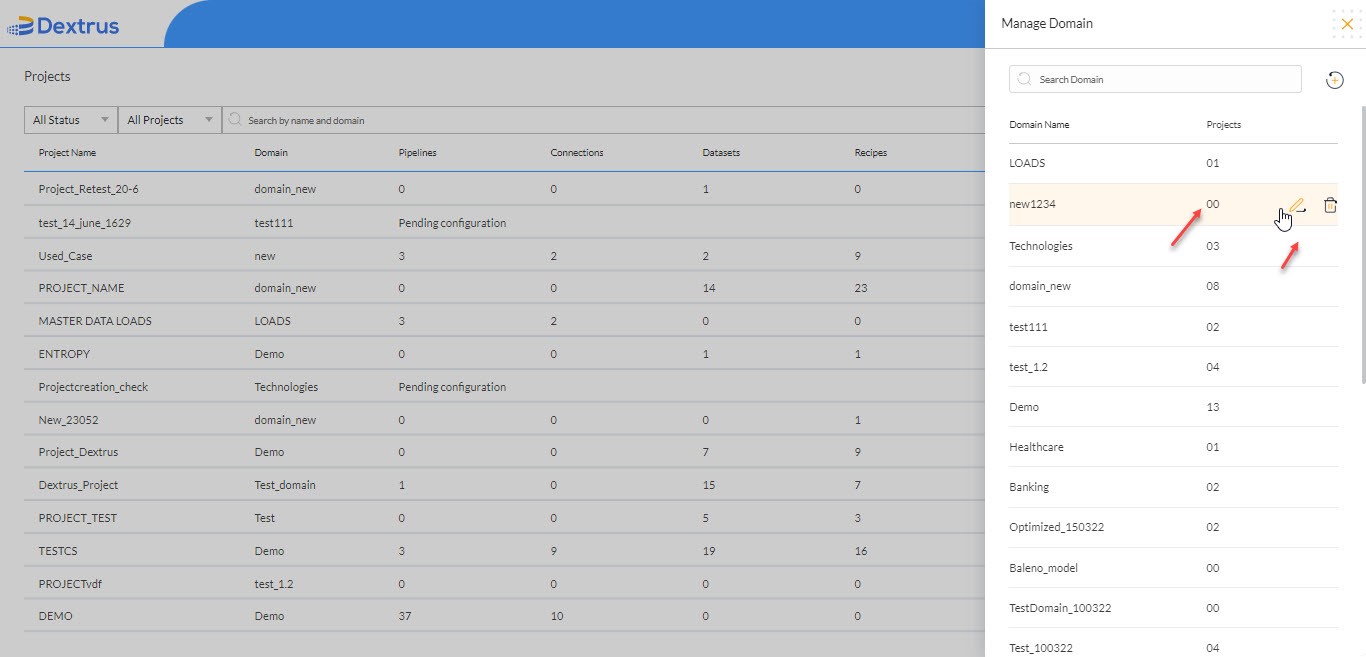Delete the new1234 domain with trash icon
Image resolution: width=1366 pixels, height=657 pixels.
tap(1330, 205)
